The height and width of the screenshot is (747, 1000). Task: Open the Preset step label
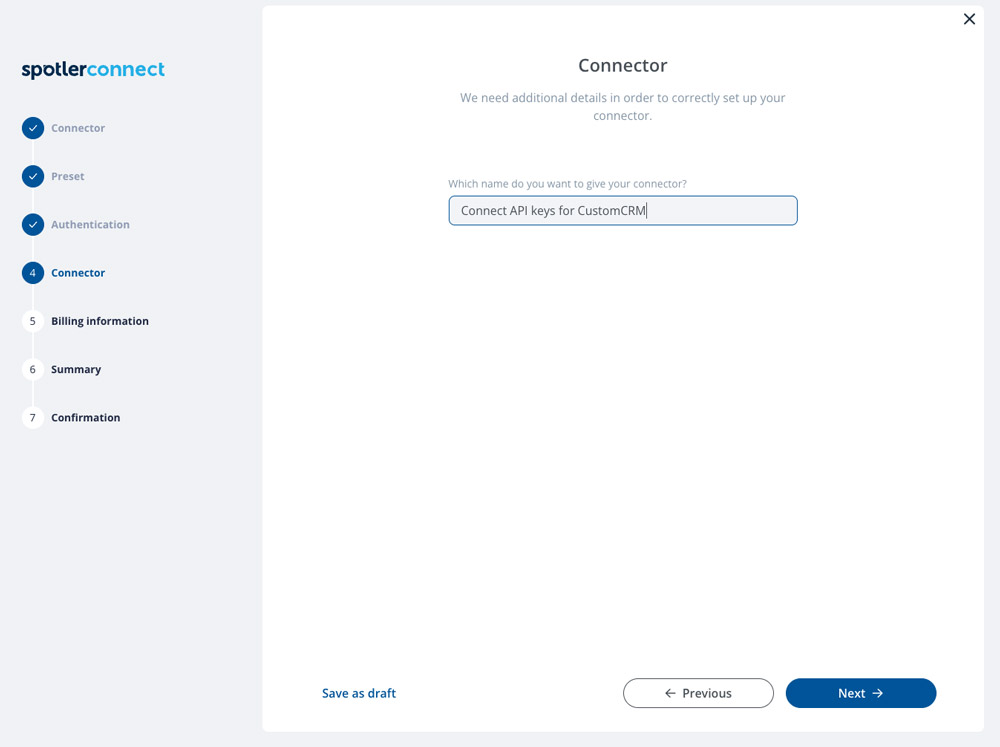(68, 176)
